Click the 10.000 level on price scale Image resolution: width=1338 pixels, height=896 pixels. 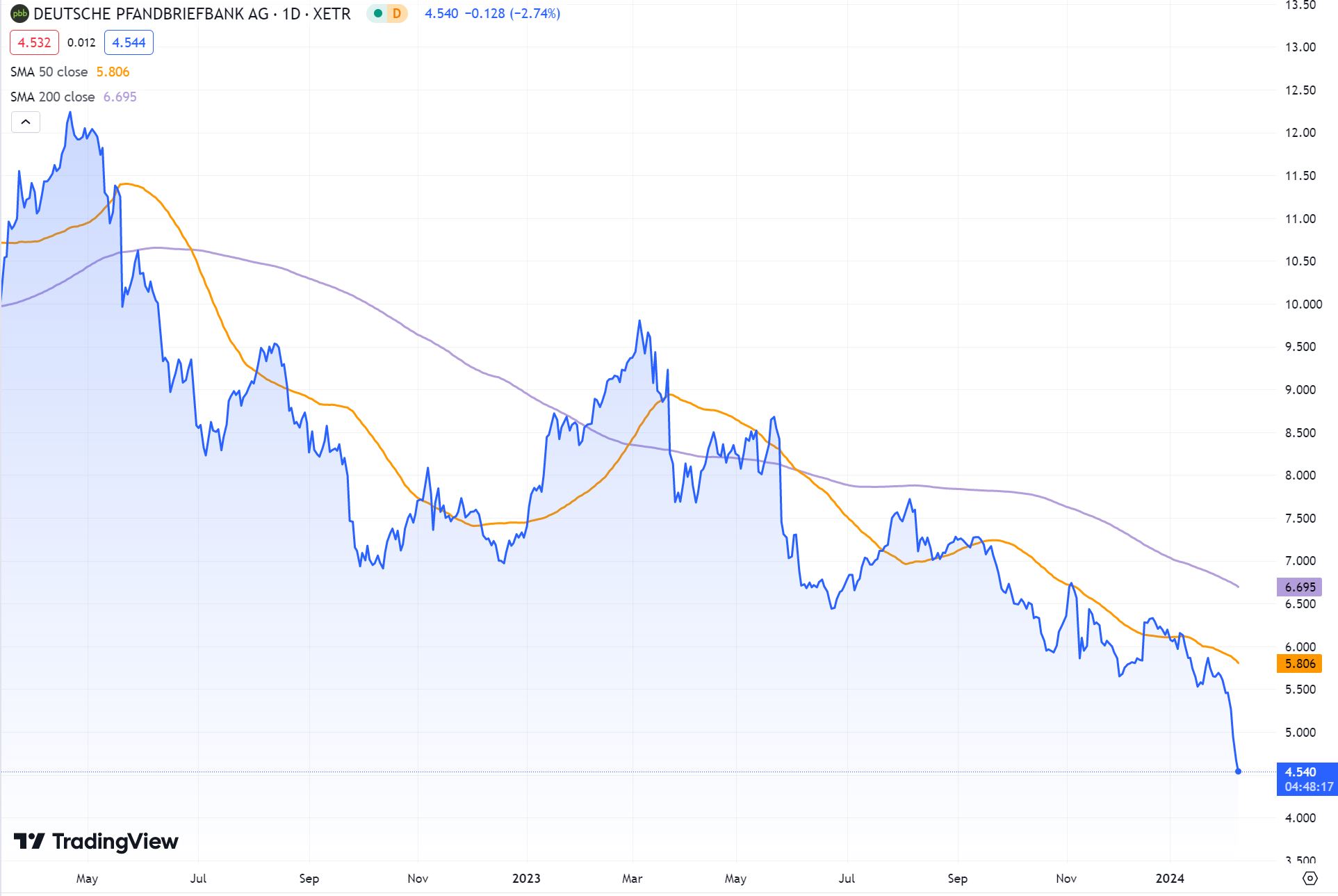click(x=1303, y=304)
